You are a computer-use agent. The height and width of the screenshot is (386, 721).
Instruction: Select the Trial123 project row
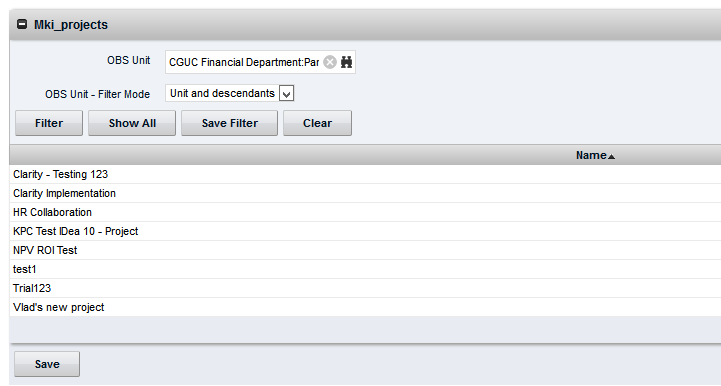click(365, 288)
